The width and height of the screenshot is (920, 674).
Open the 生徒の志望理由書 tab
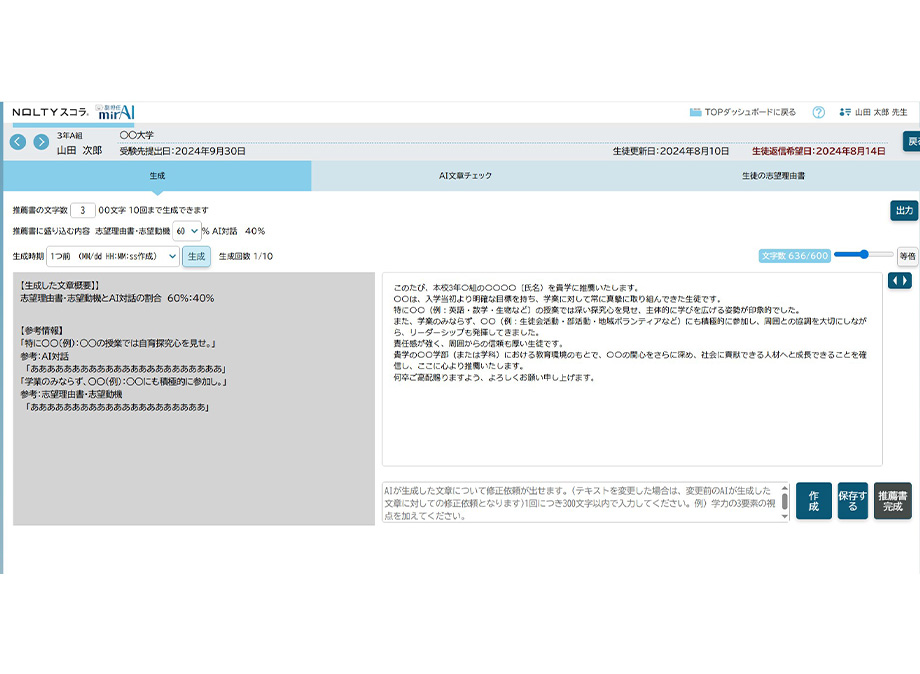click(772, 176)
